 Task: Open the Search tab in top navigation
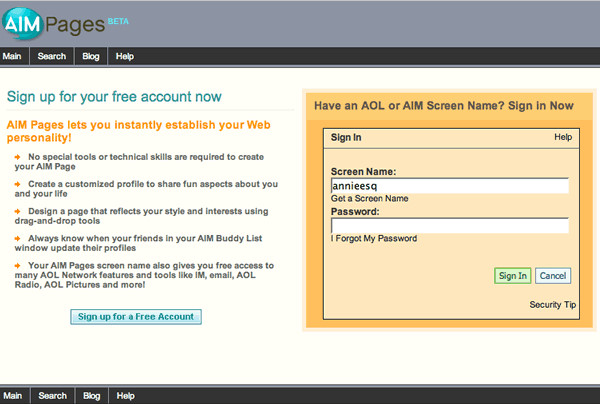(52, 56)
